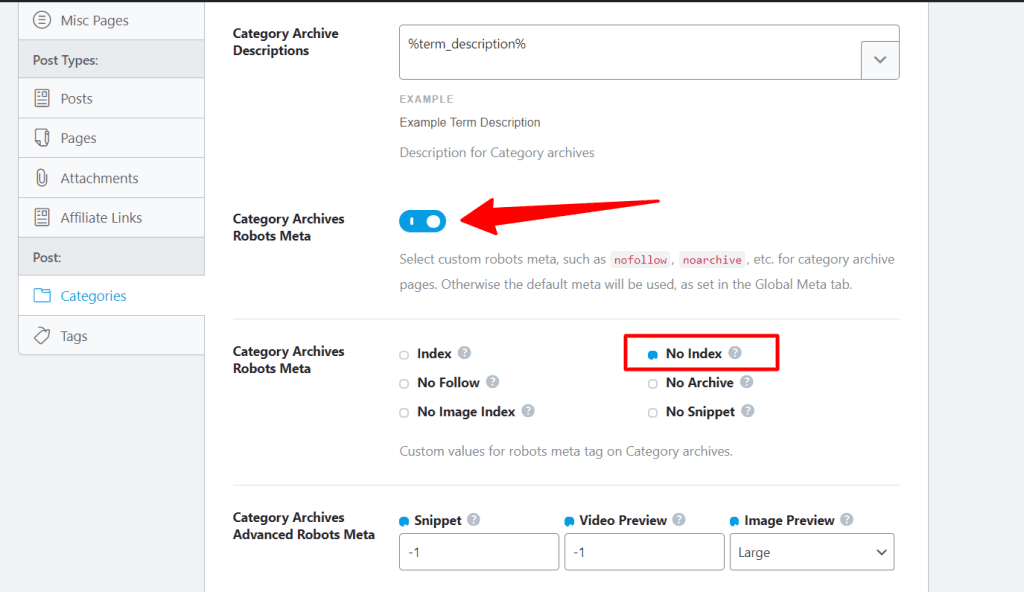Click the Description for Category archives text

click(497, 152)
